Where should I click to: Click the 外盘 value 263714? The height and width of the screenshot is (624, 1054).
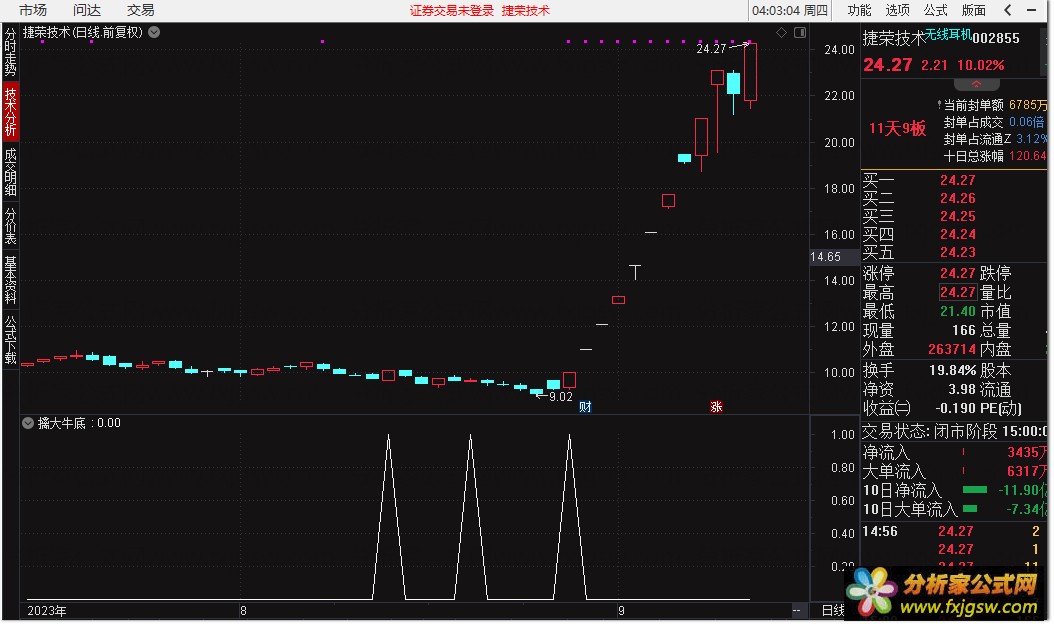click(x=952, y=349)
